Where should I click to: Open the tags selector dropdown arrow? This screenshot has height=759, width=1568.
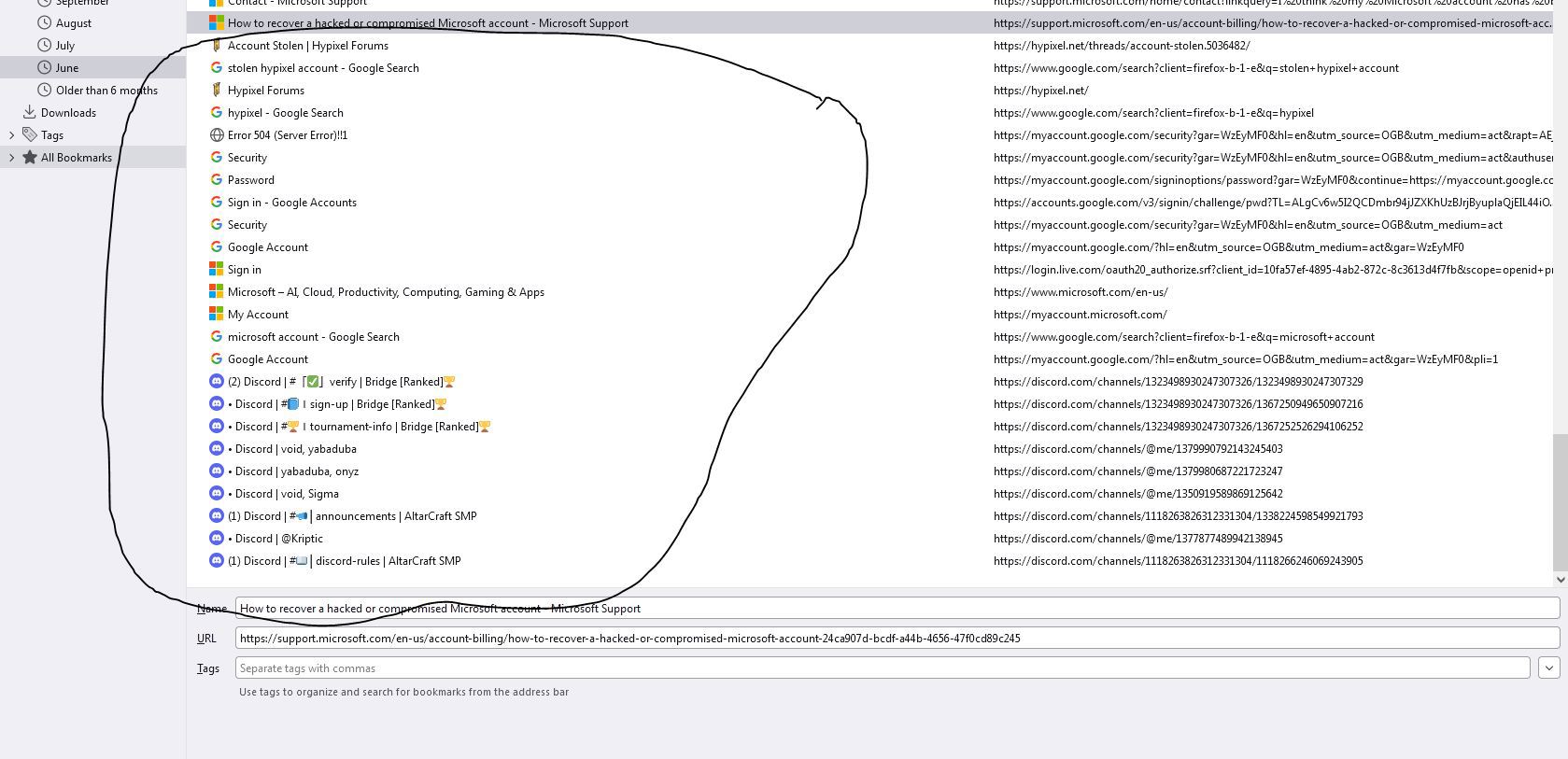pos(1549,668)
